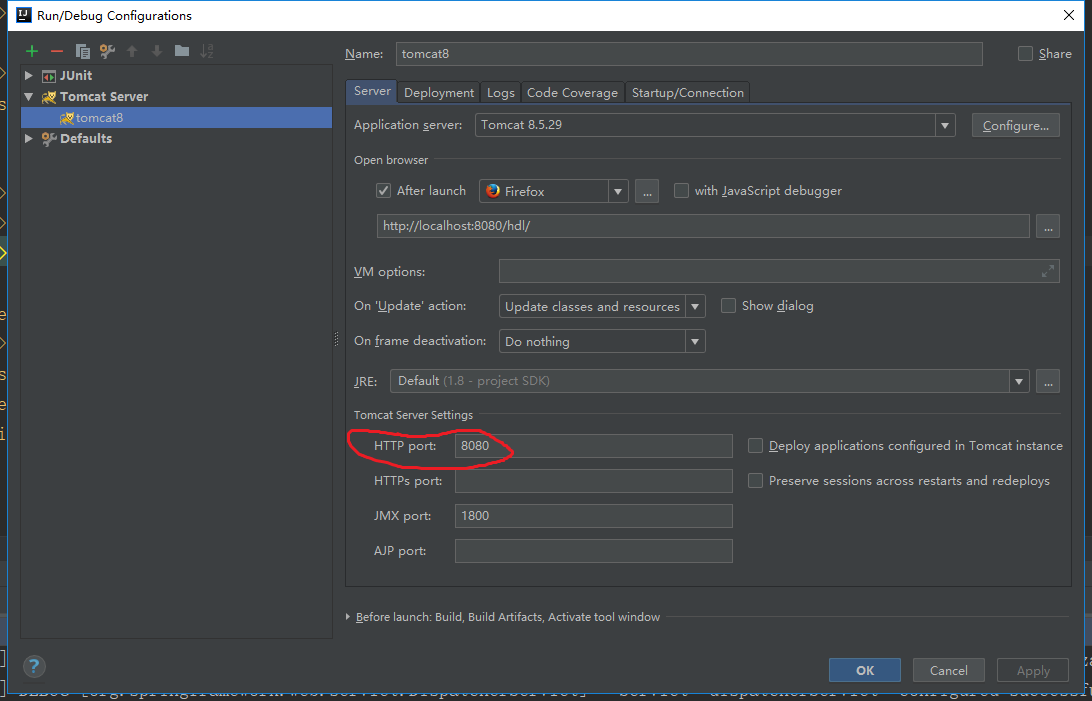The image size is (1092, 701).
Task: Click the ellipsis button next to Firefox browser
Action: click(x=646, y=191)
